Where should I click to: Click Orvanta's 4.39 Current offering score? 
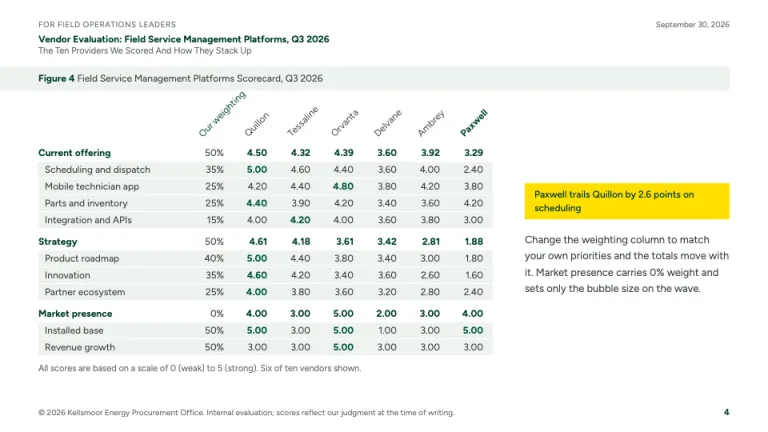pyautogui.click(x=343, y=153)
